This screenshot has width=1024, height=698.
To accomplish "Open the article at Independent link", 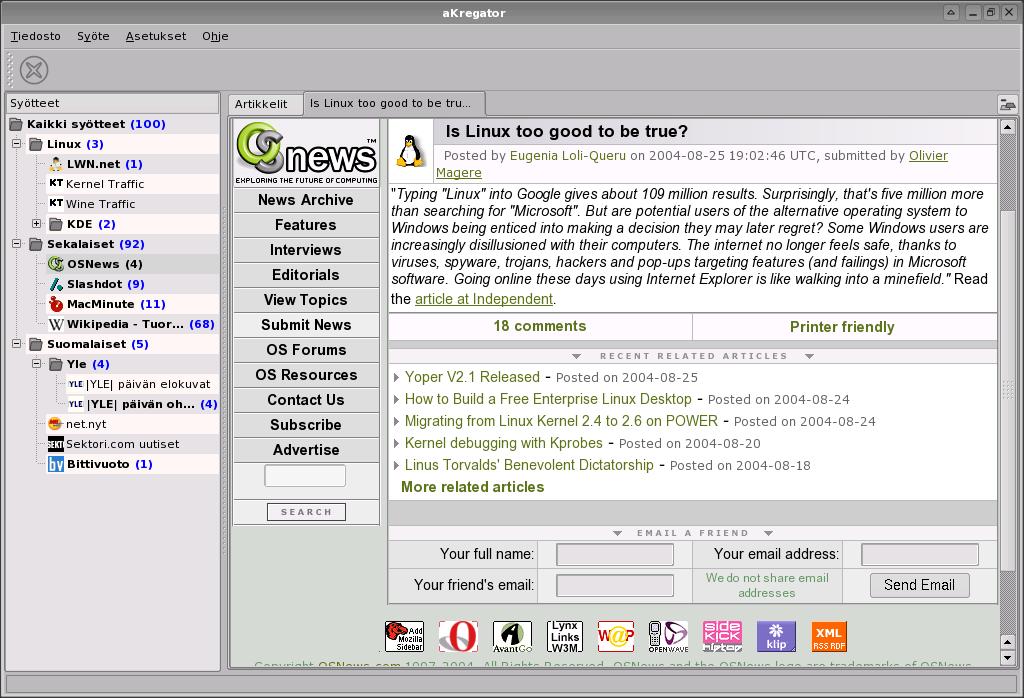I will pyautogui.click(x=484, y=299).
